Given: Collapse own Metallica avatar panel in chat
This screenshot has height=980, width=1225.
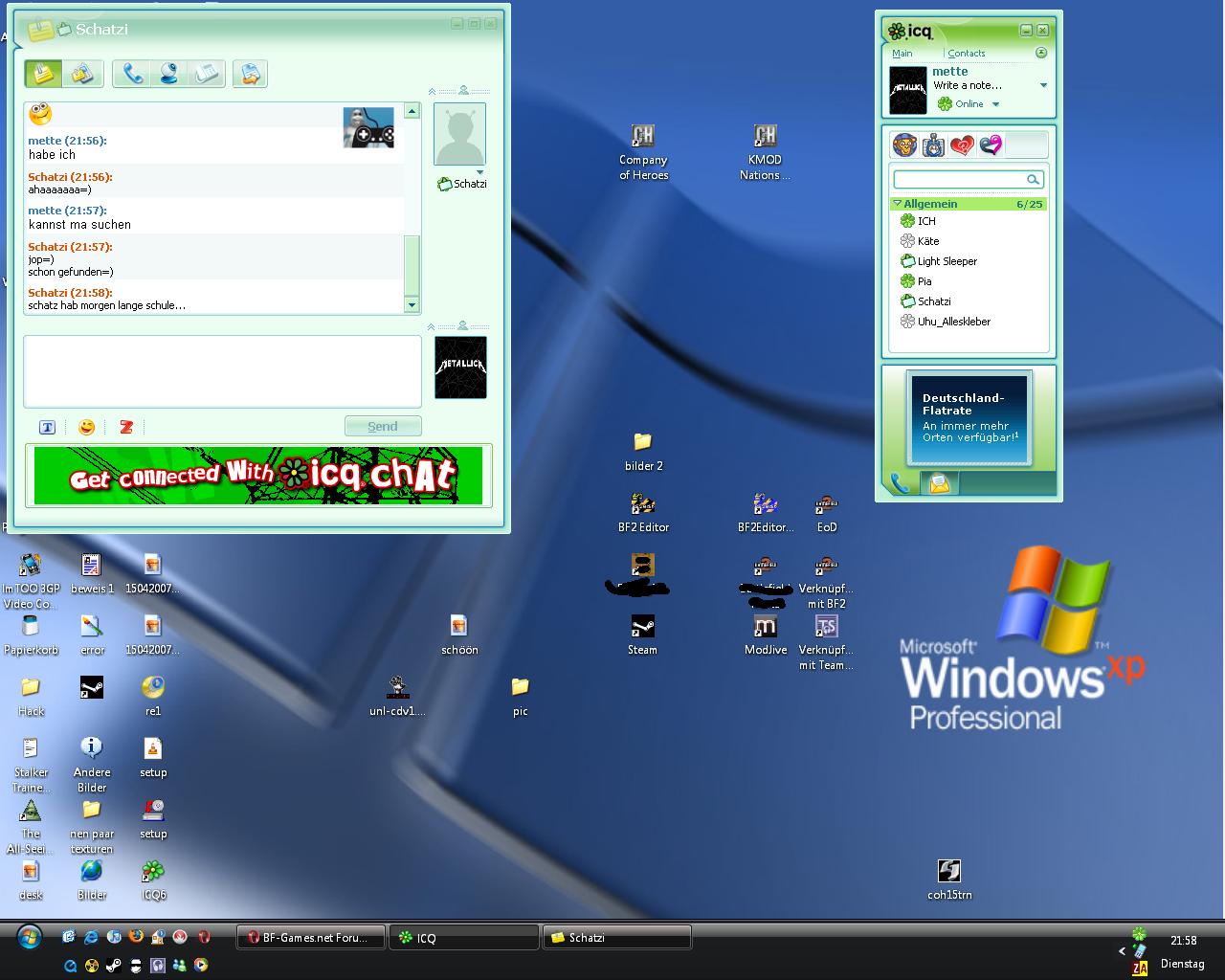Looking at the screenshot, I should (432, 326).
